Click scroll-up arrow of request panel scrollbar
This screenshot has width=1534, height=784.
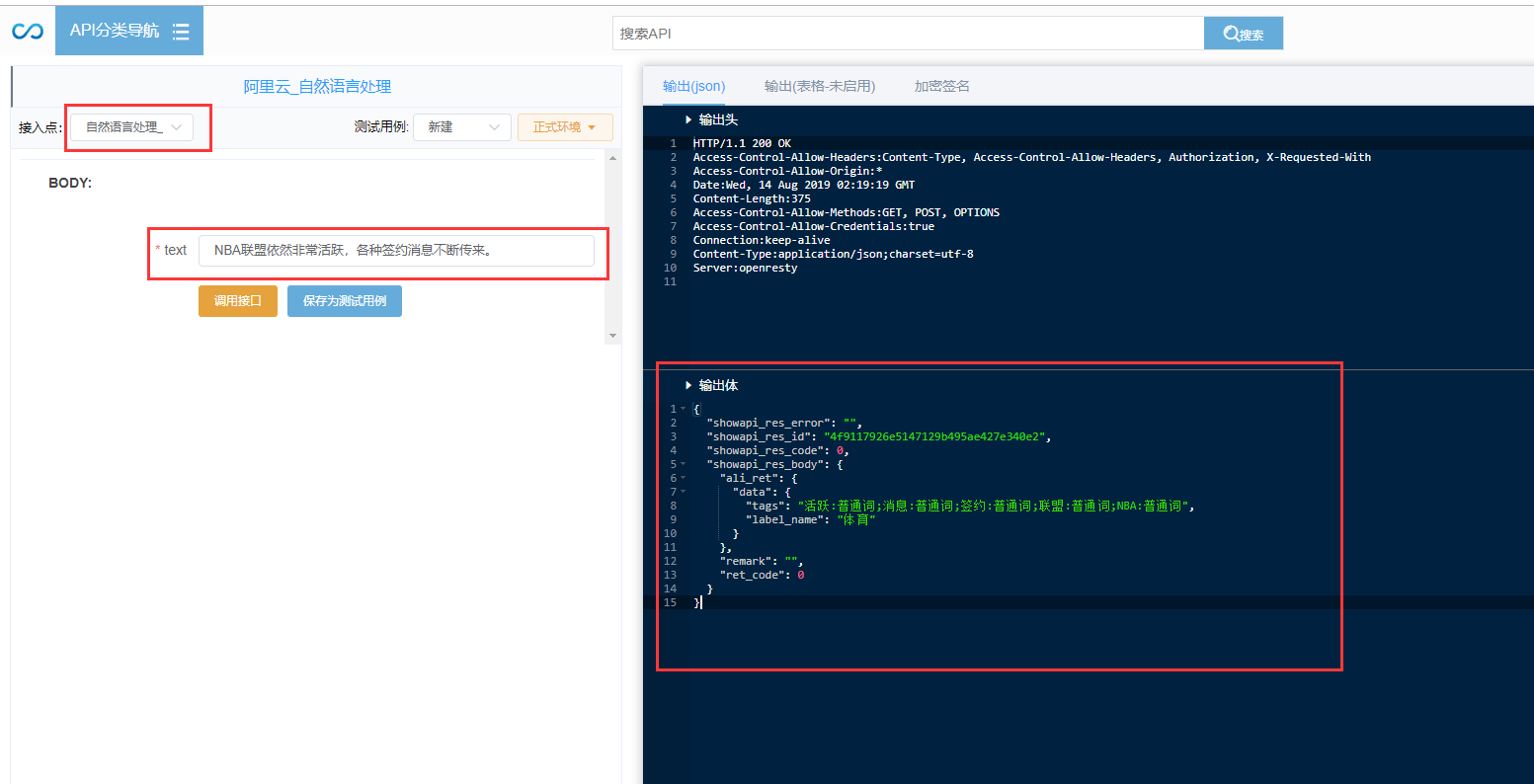pos(613,158)
